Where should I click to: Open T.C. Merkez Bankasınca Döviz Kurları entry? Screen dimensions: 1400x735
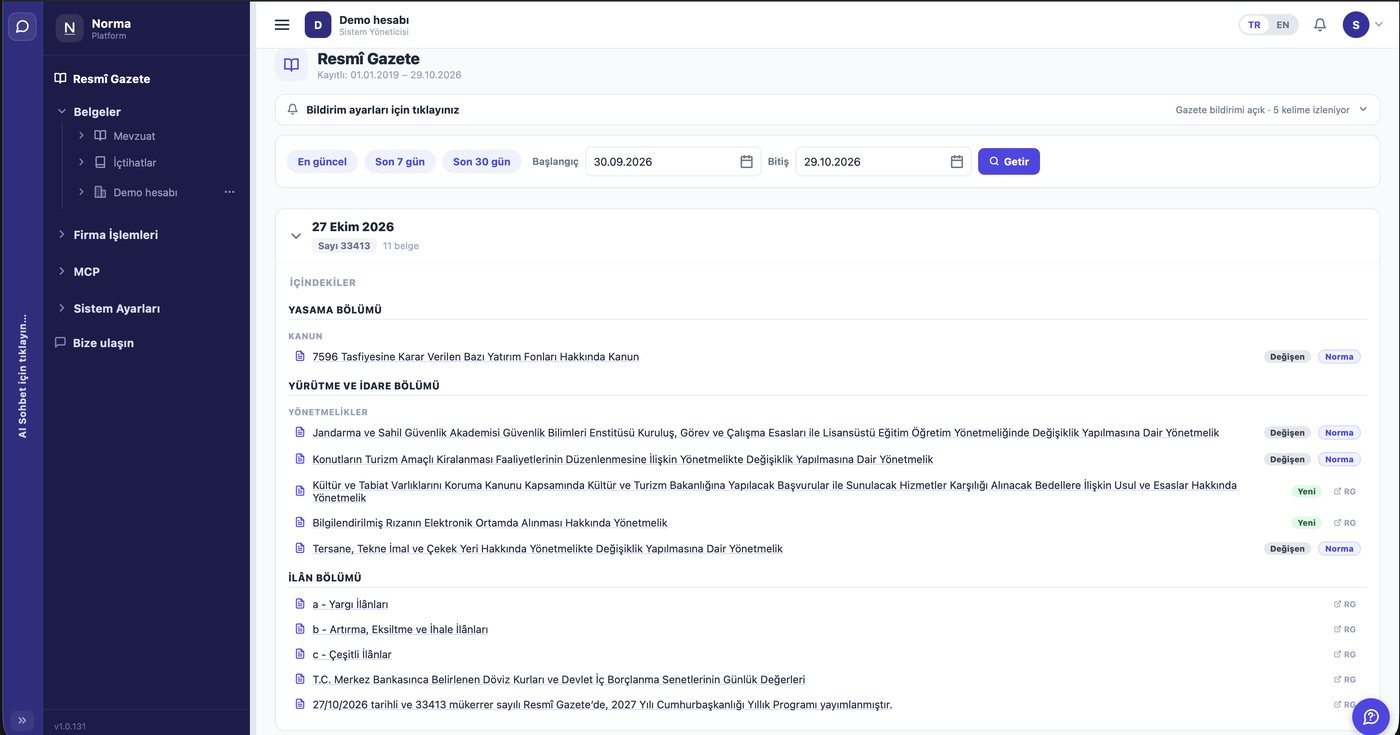click(x=559, y=680)
